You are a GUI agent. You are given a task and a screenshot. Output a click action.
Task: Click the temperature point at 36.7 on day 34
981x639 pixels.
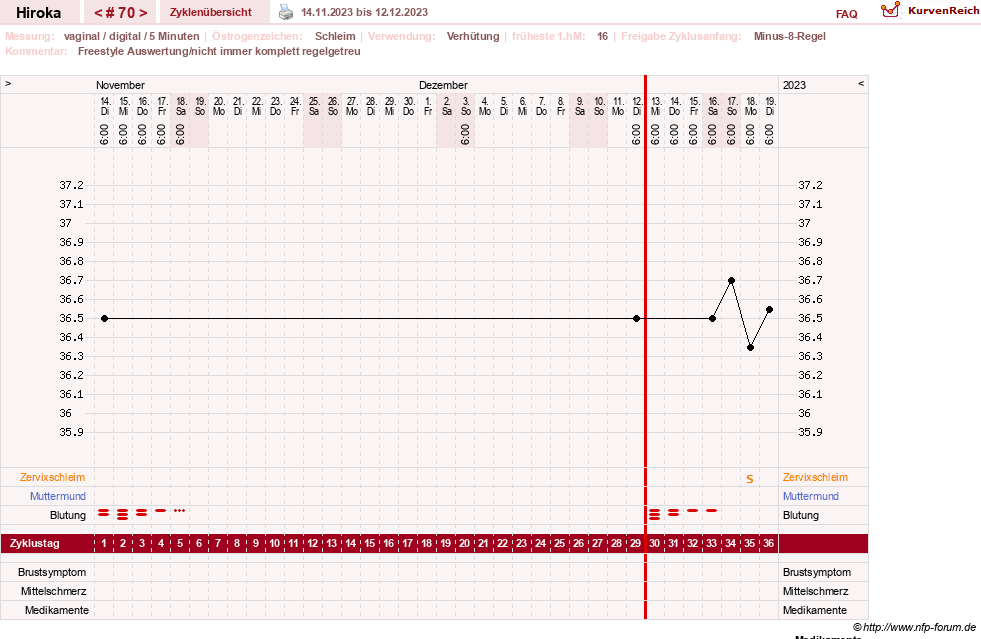[731, 280]
